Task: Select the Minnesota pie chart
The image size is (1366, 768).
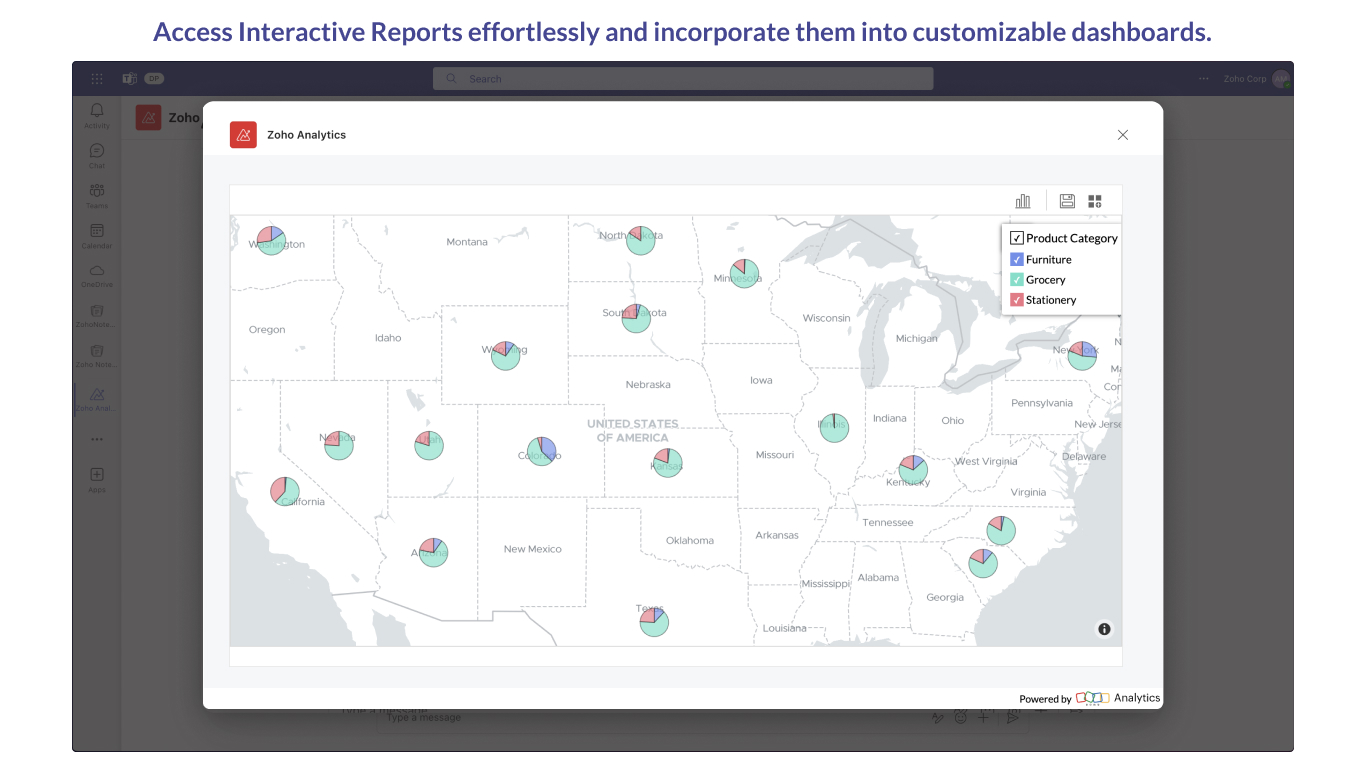Action: [744, 273]
